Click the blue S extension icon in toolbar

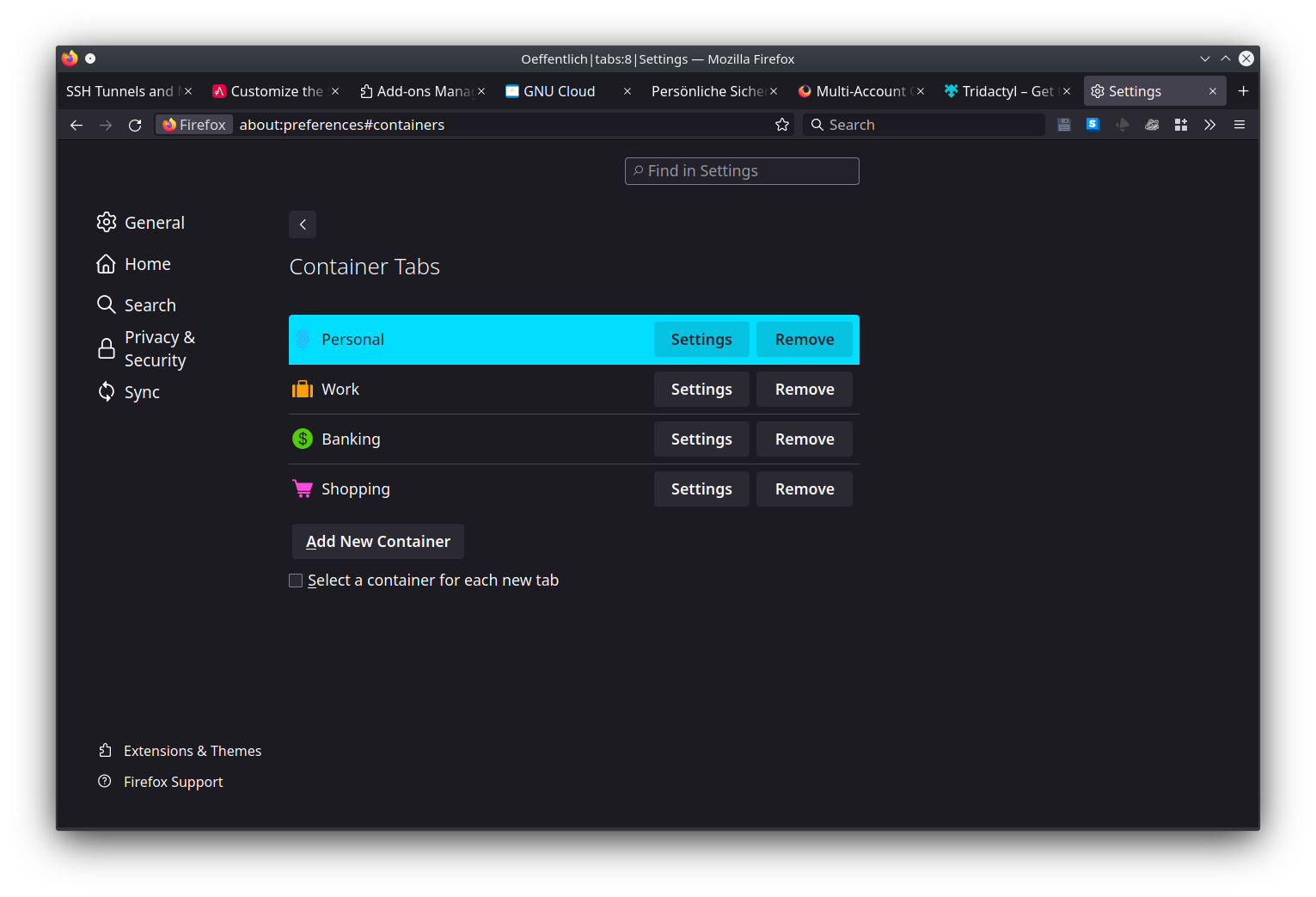[x=1093, y=124]
